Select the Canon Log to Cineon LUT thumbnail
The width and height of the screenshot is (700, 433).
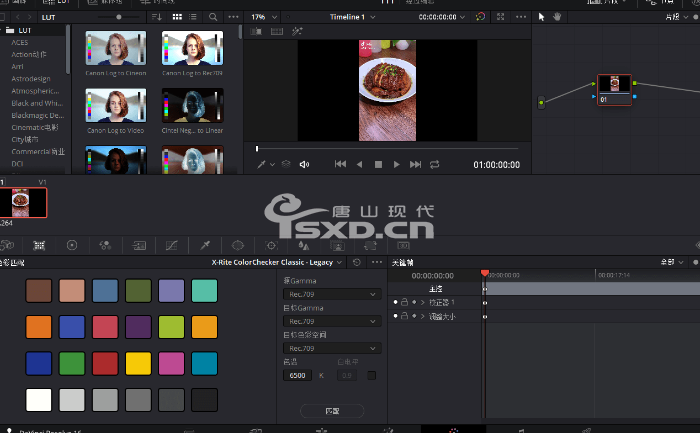(x=116, y=48)
